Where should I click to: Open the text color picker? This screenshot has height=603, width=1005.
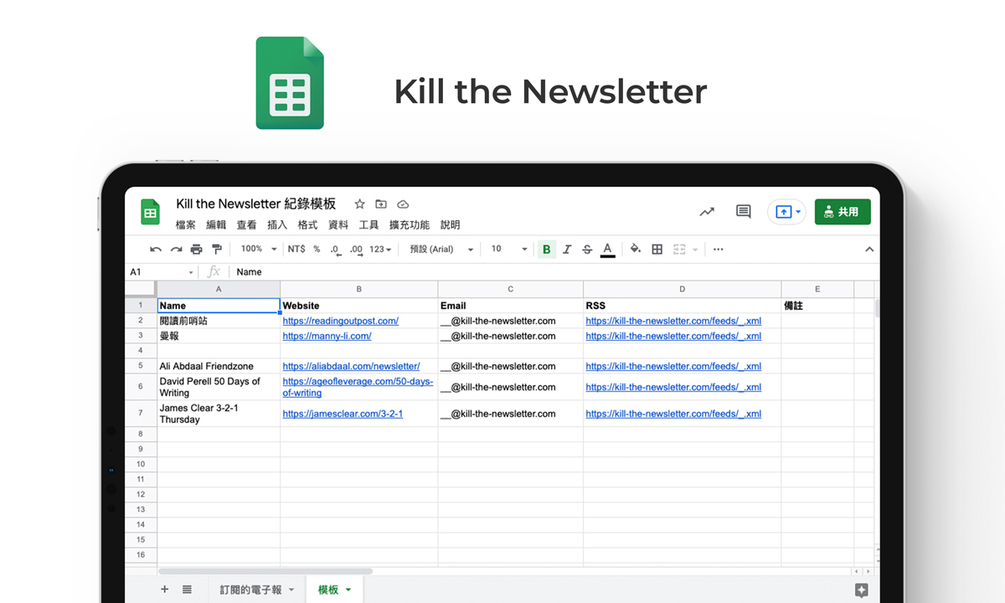click(608, 249)
